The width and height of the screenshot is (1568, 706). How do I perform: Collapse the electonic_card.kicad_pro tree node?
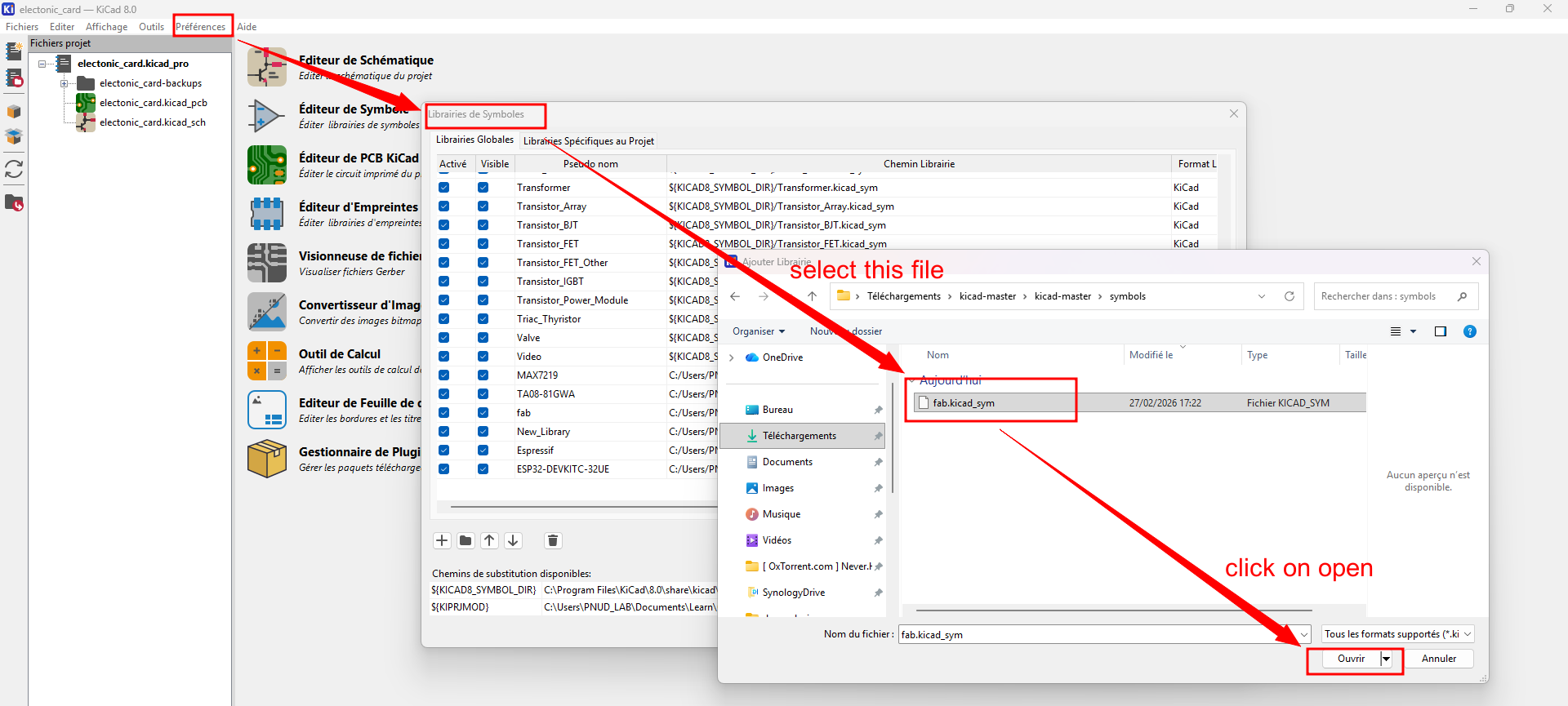coord(42,64)
